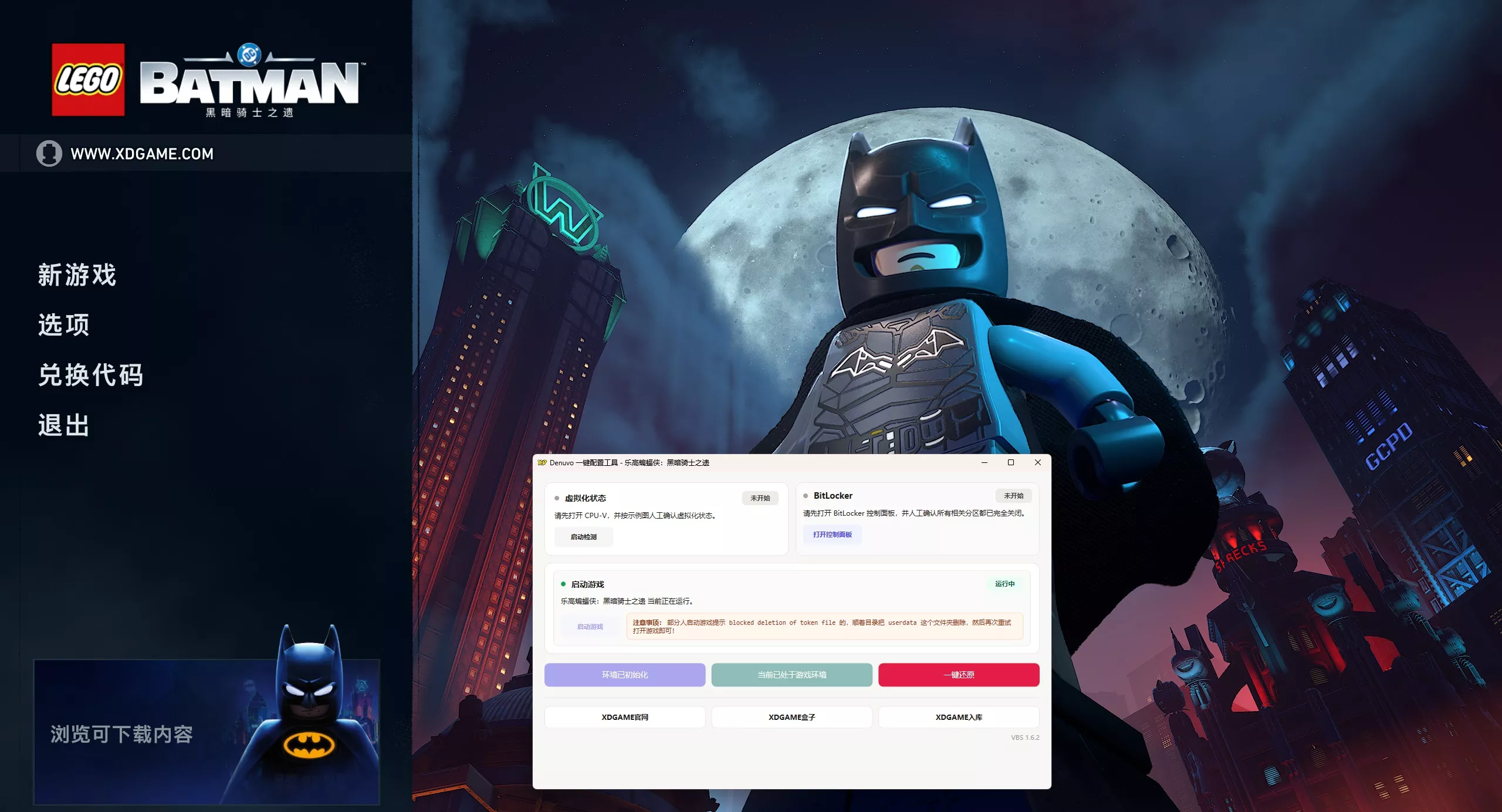Click the green 当前已处于游戏环境 button

click(792, 675)
